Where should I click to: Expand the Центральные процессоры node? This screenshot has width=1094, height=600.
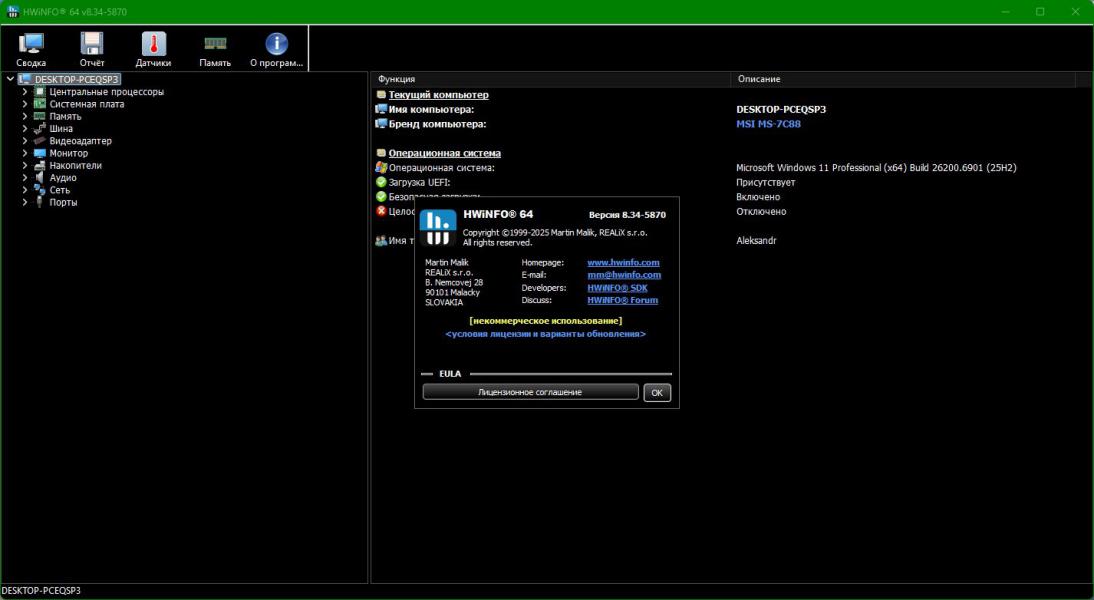click(x=25, y=92)
